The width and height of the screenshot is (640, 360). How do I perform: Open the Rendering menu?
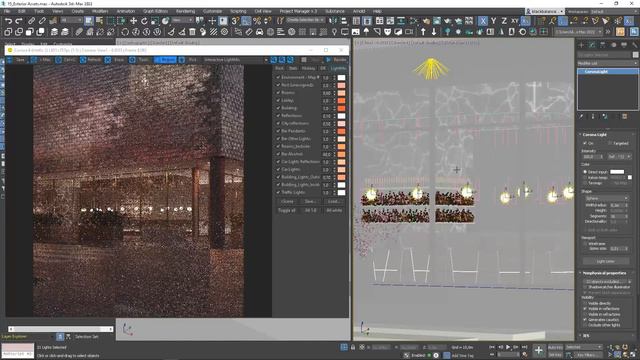click(x=185, y=11)
